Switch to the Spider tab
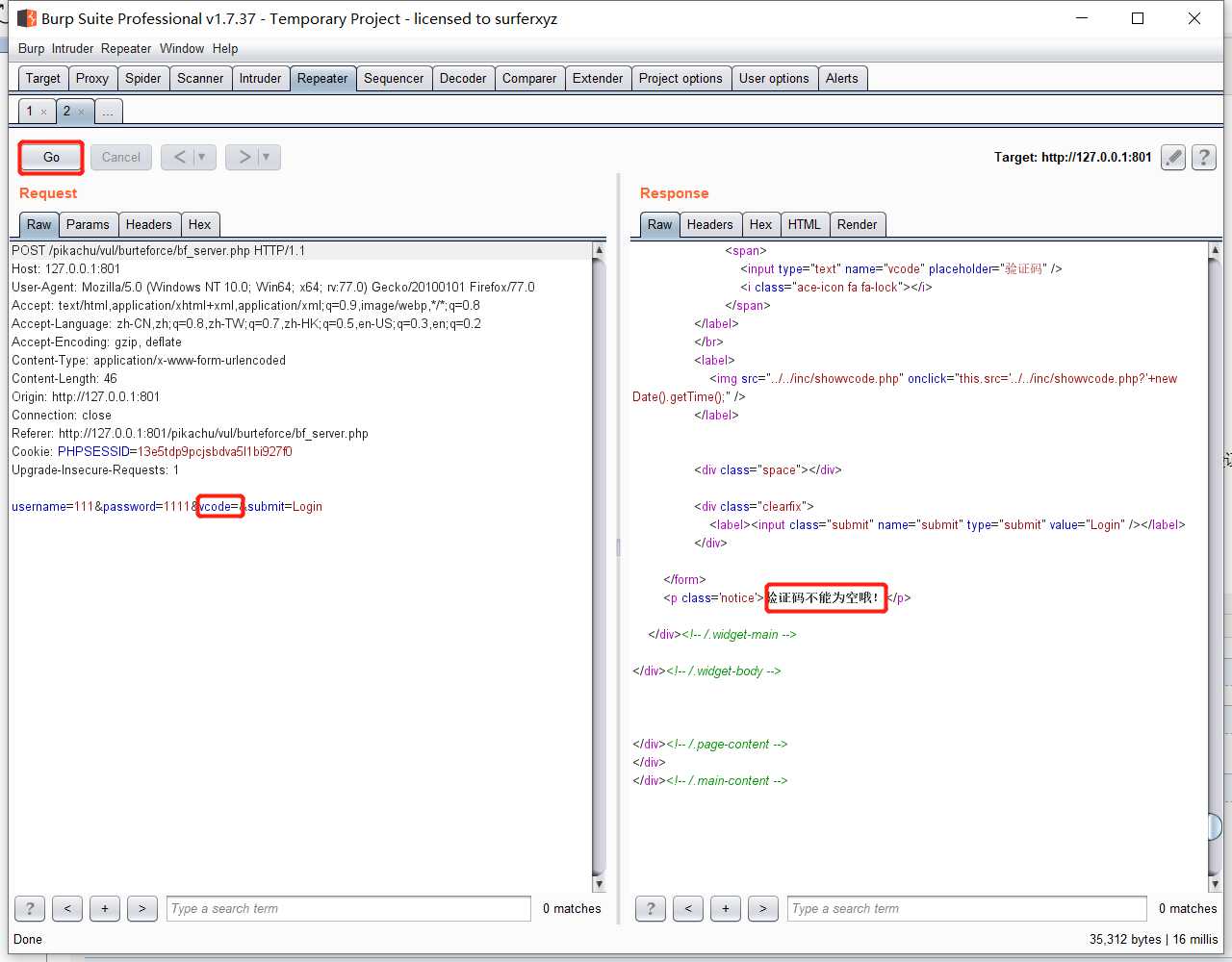 coord(143,78)
